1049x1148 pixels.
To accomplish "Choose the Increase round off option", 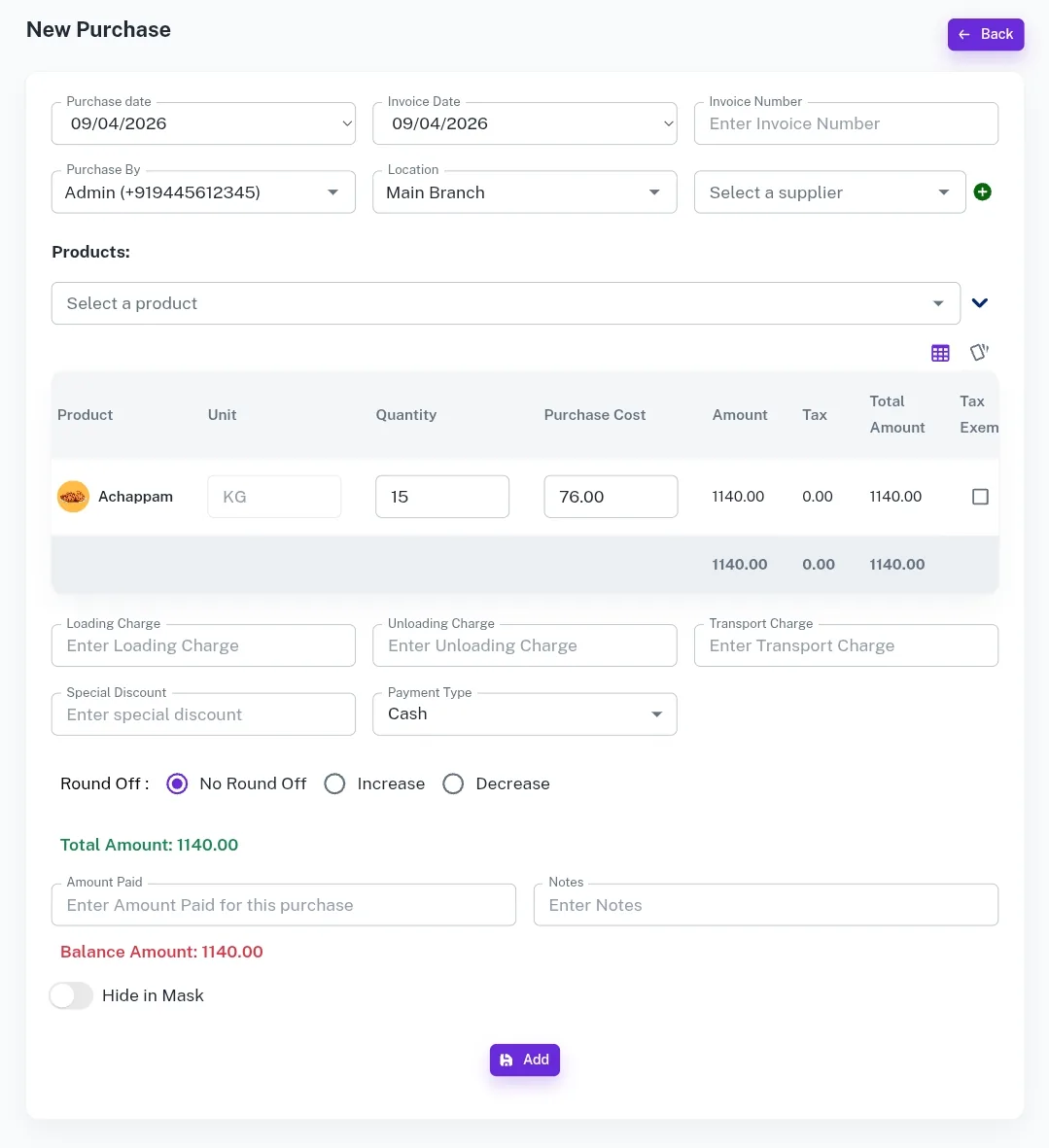I will [x=334, y=783].
